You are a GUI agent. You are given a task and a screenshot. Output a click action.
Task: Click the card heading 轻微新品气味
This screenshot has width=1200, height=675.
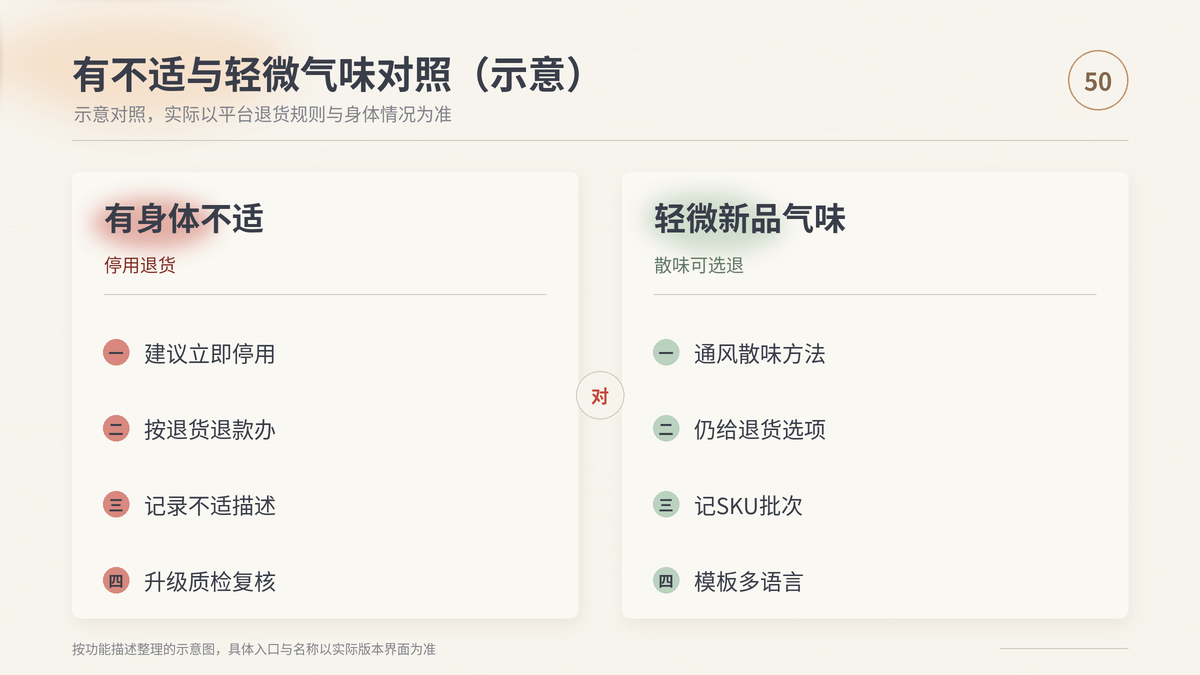pos(750,219)
